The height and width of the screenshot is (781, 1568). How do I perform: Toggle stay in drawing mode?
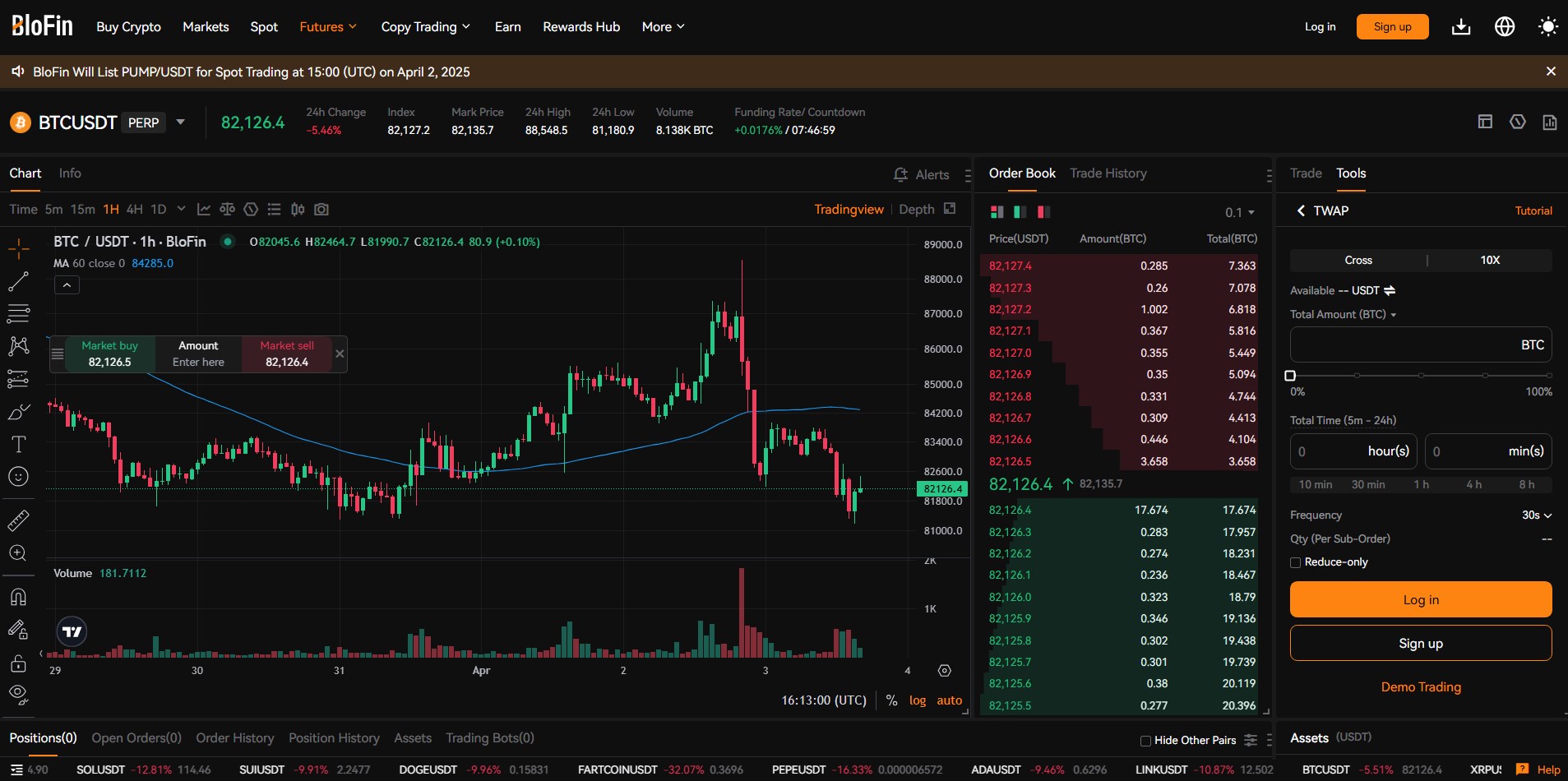18,630
